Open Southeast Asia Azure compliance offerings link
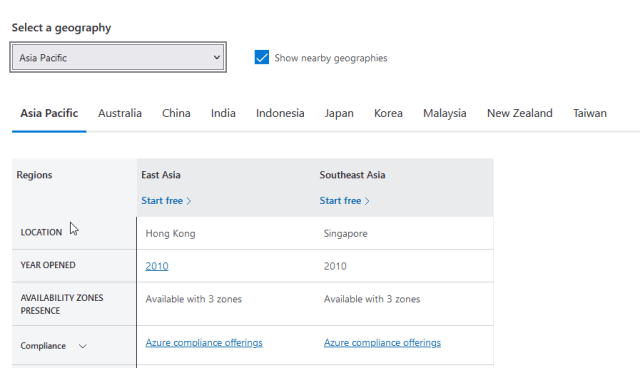This screenshot has width=640, height=368. [382, 343]
